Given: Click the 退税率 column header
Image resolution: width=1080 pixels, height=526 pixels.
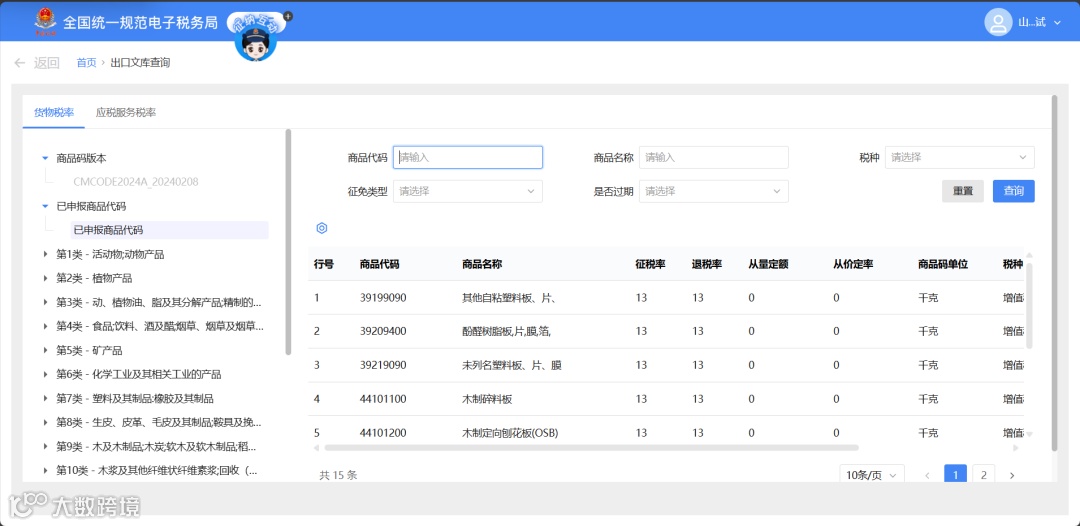Looking at the screenshot, I should click(x=707, y=264).
